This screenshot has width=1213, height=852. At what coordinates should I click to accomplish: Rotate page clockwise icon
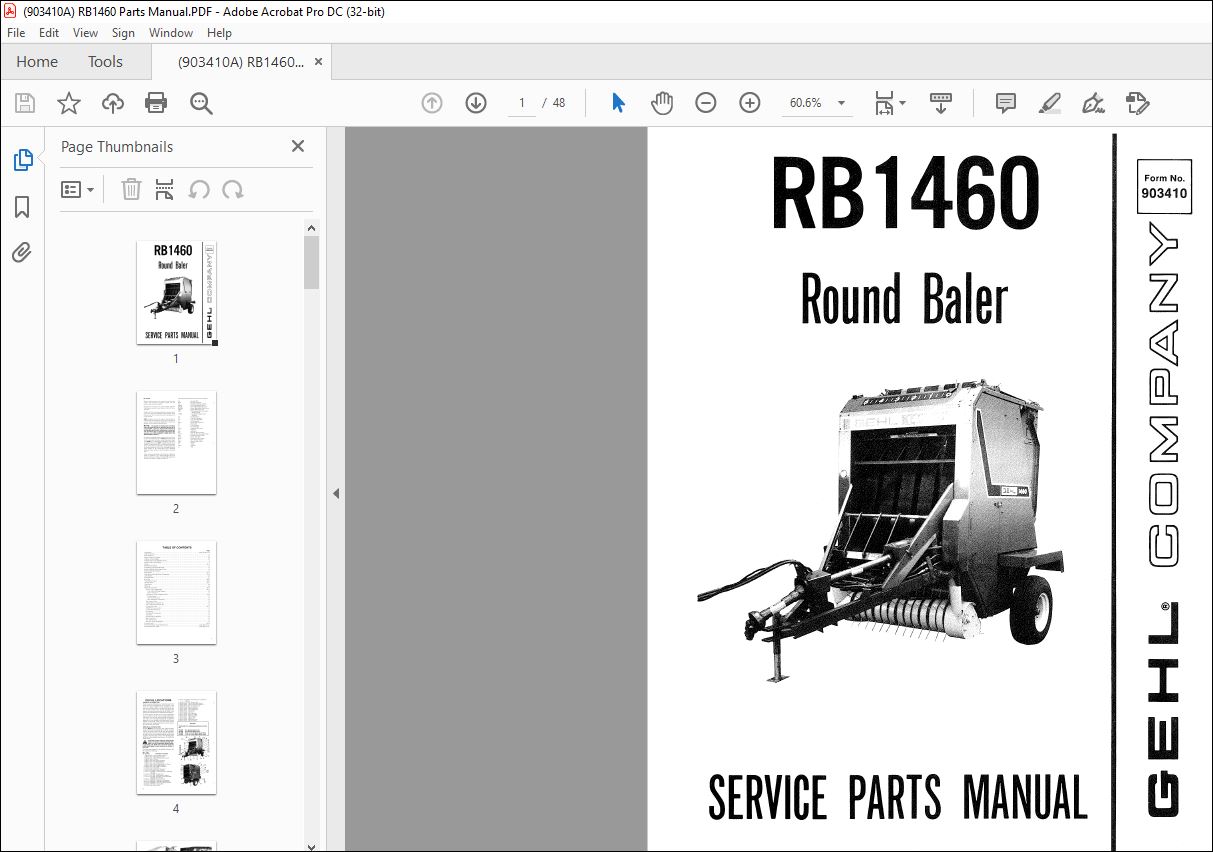coord(233,189)
